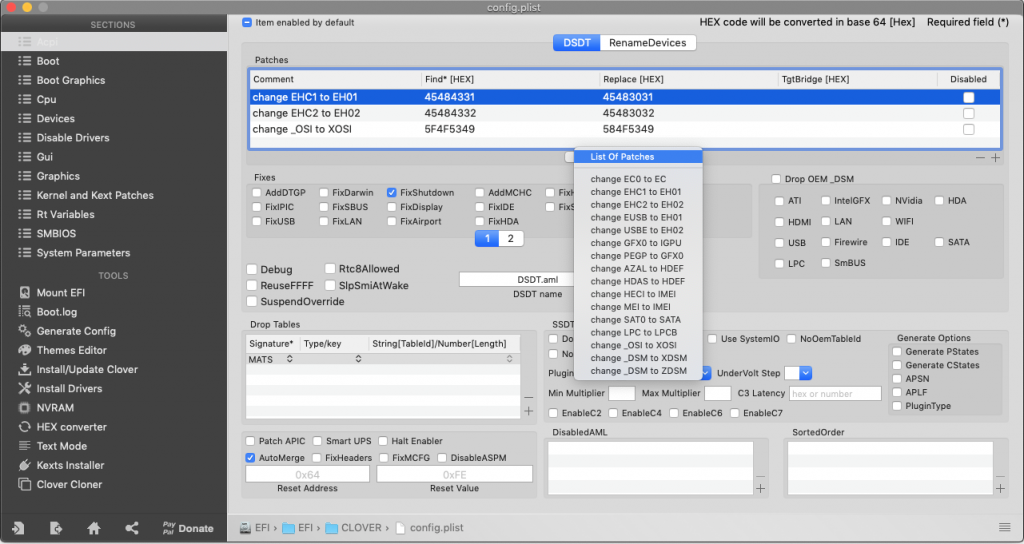1024x544 pixels.
Task: Open Type/key dropdown in Drop Tables
Action: click(x=358, y=359)
